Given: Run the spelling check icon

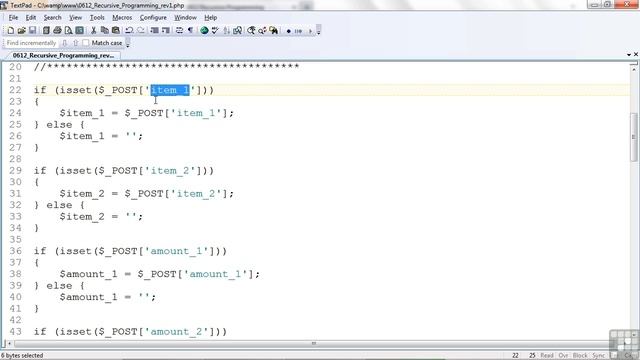Looking at the screenshot, I should click(215, 31).
